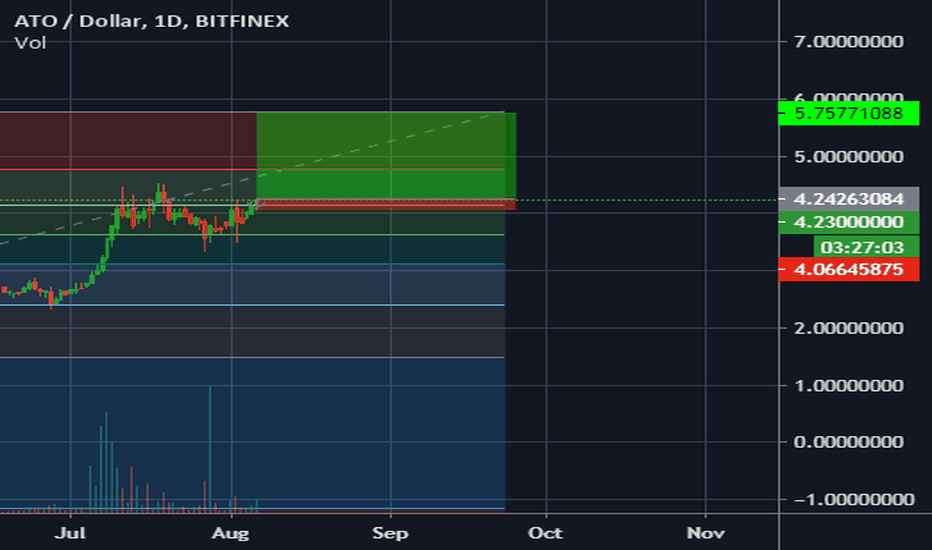
Task: Select the red stop-loss zone of position
Action: (386, 205)
